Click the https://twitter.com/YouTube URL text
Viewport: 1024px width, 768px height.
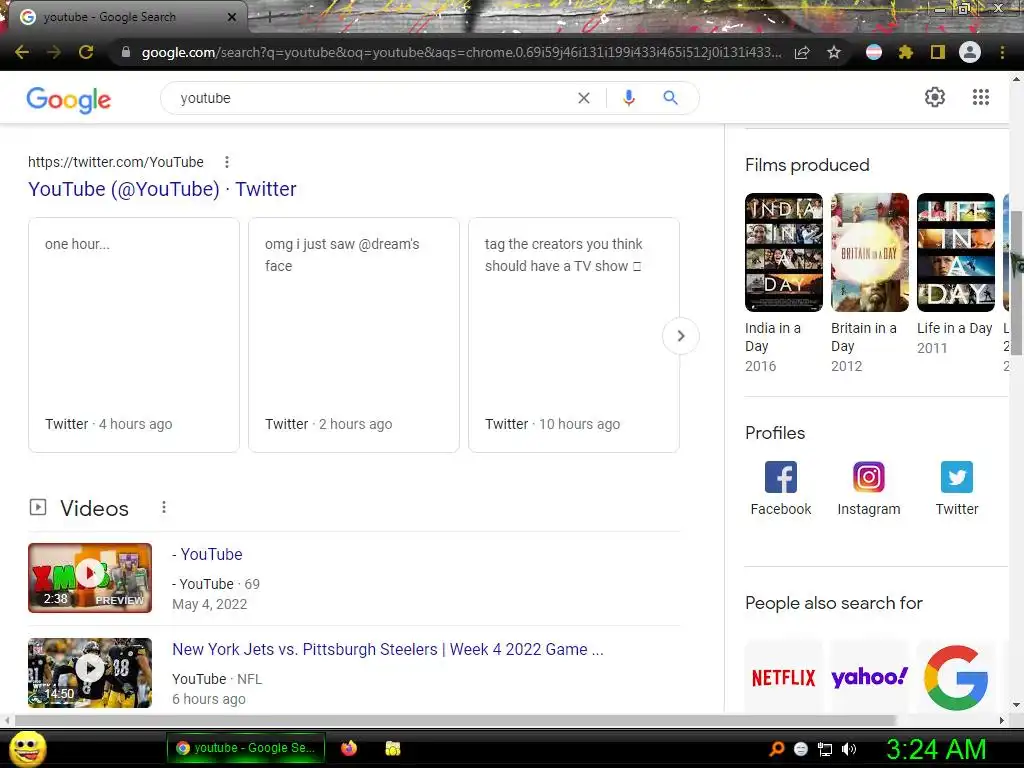coord(116,162)
